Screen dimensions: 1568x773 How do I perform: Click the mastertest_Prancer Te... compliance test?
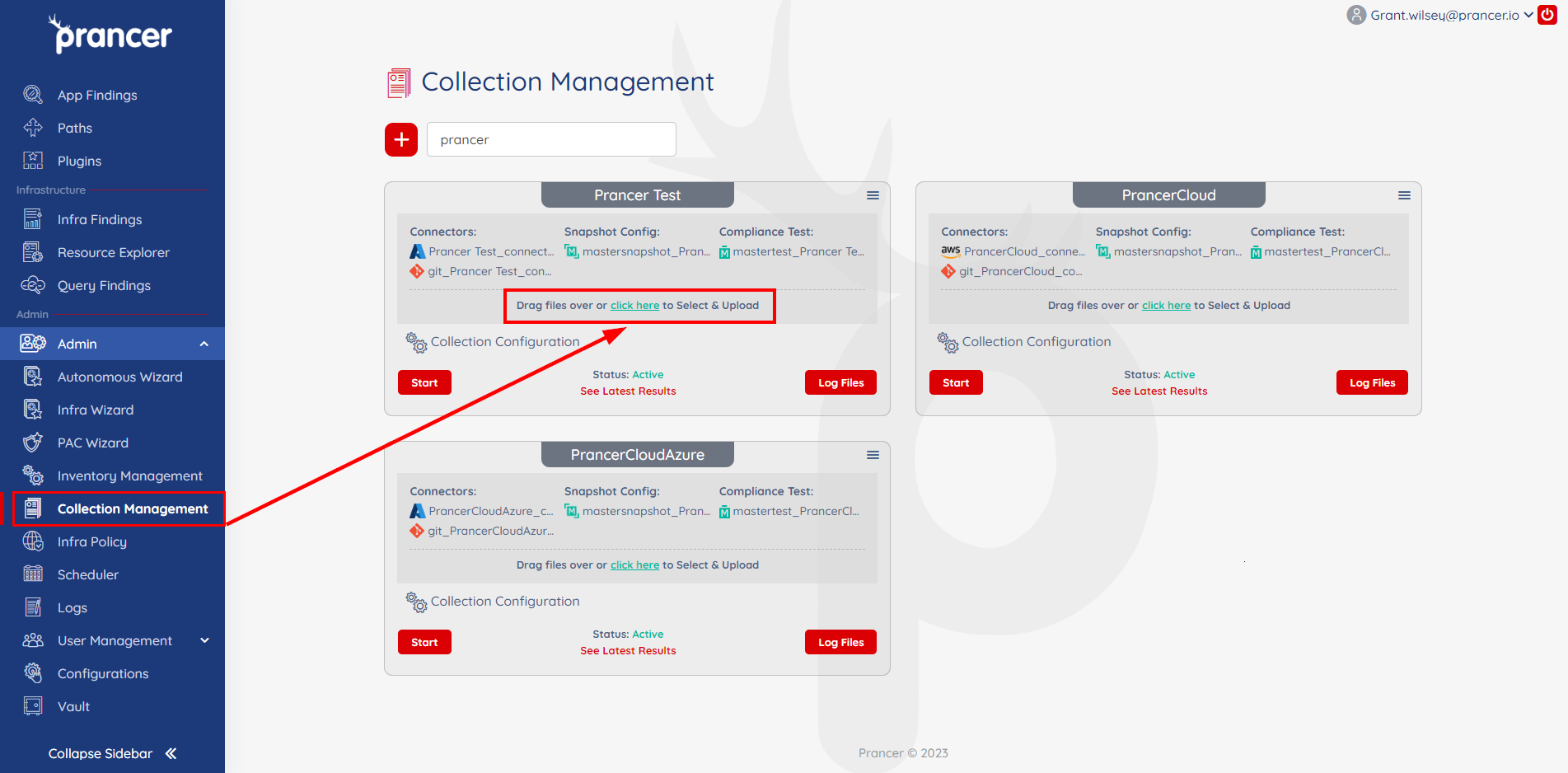pyautogui.click(x=792, y=251)
